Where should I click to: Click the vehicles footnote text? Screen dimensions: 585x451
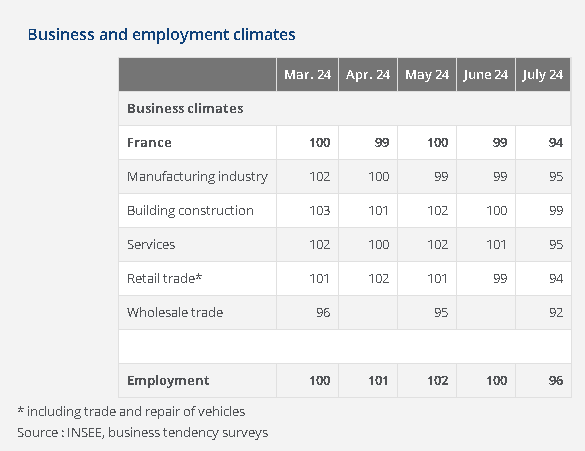[x=131, y=411]
